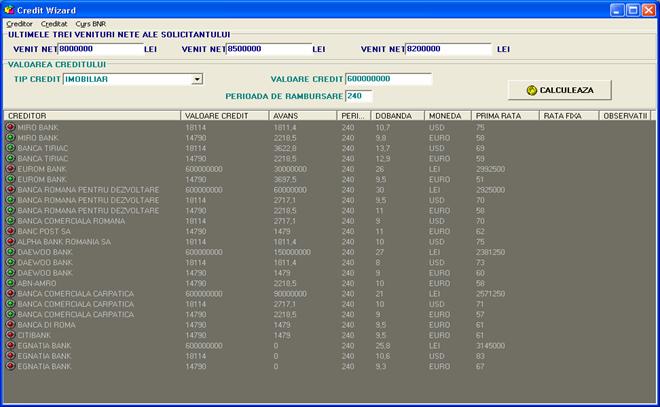Click green icon of BANCA COMERCIALA CARPATICA EURO row
Image resolution: width=660 pixels, height=407 pixels.
point(11,314)
